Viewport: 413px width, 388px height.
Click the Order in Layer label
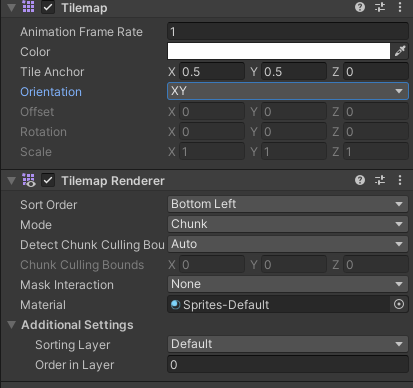[74, 365]
